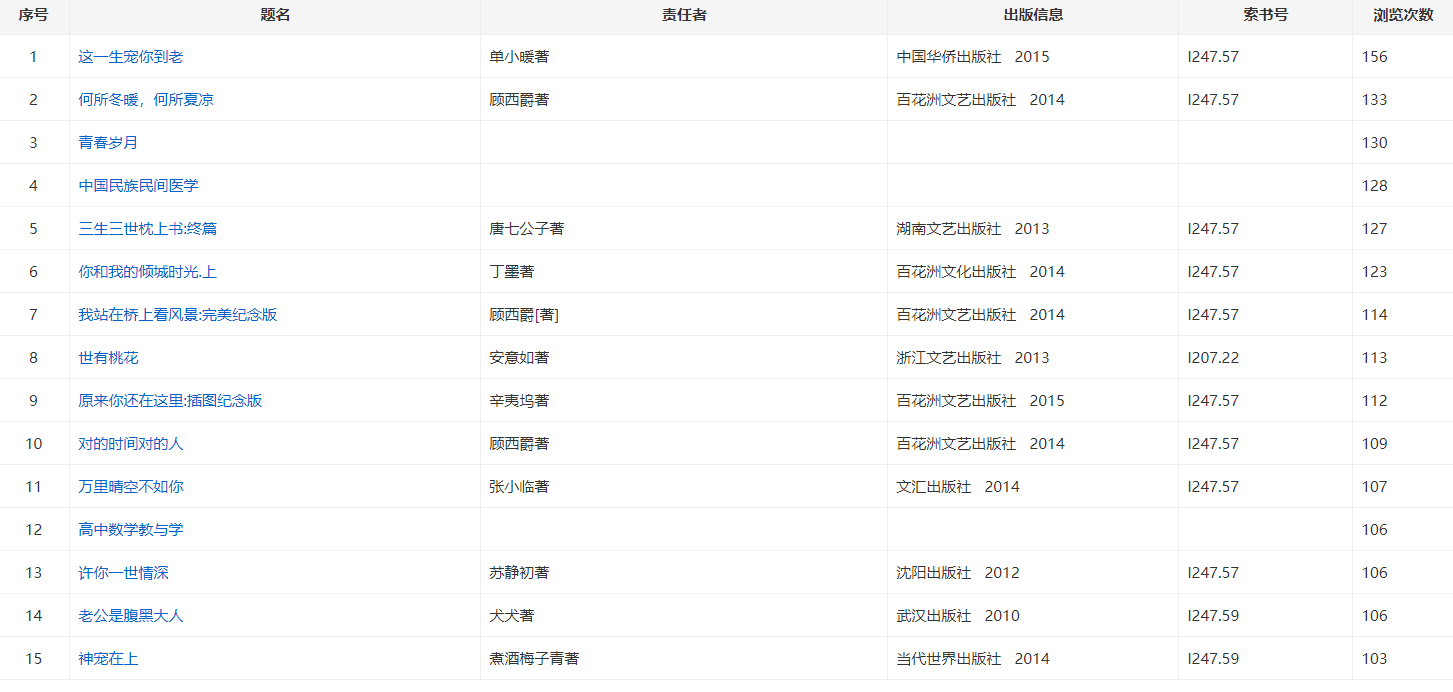
Task: Select call number I207.22
Action: click(x=1213, y=358)
